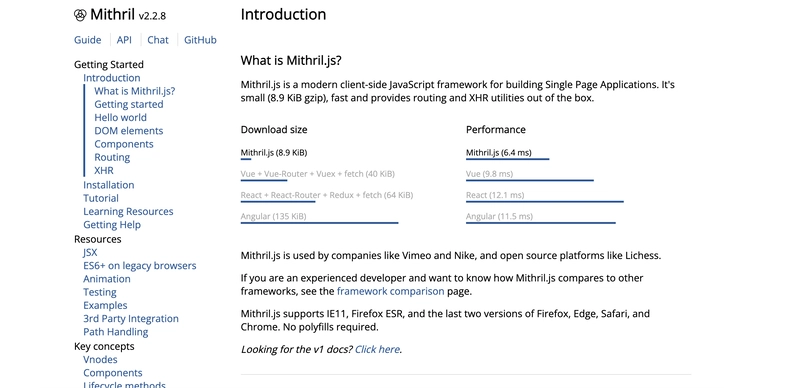Image resolution: width=800 pixels, height=388 pixels.
Task: Select Introduction in the sidebar
Action: [x=112, y=78]
